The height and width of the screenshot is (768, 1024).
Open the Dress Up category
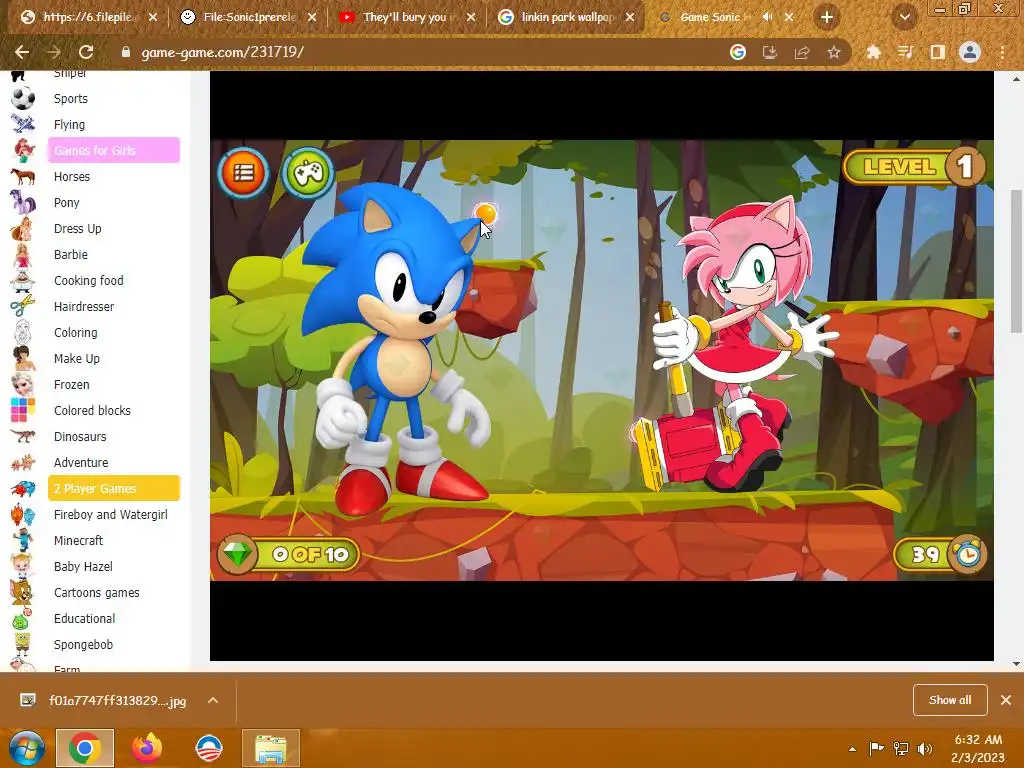78,229
